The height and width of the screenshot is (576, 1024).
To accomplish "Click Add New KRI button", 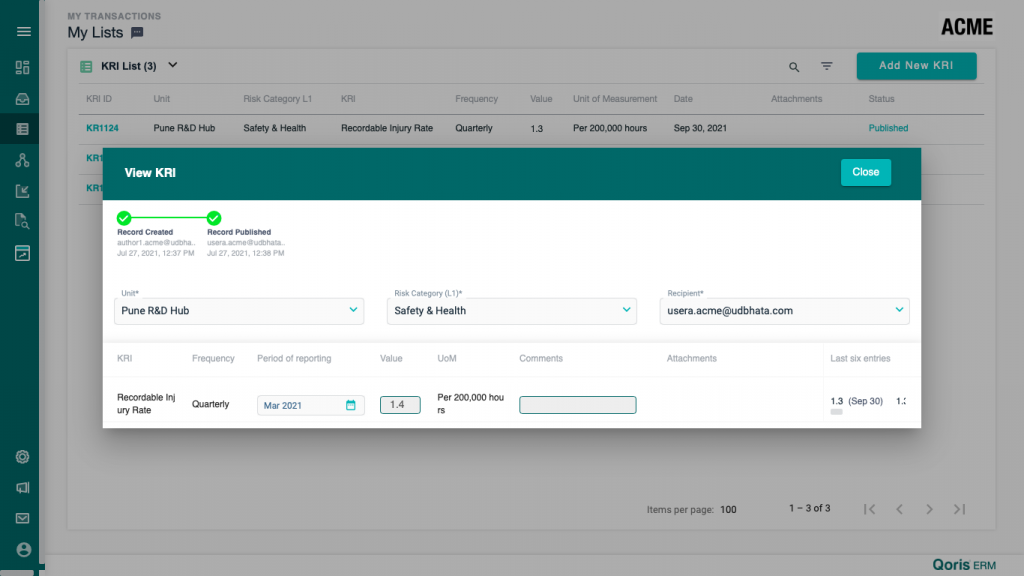I will click(916, 66).
